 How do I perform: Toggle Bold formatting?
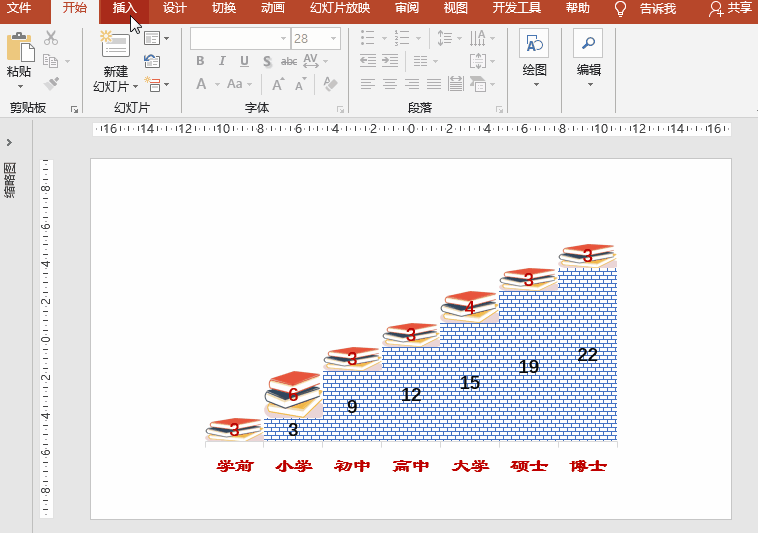coord(200,61)
